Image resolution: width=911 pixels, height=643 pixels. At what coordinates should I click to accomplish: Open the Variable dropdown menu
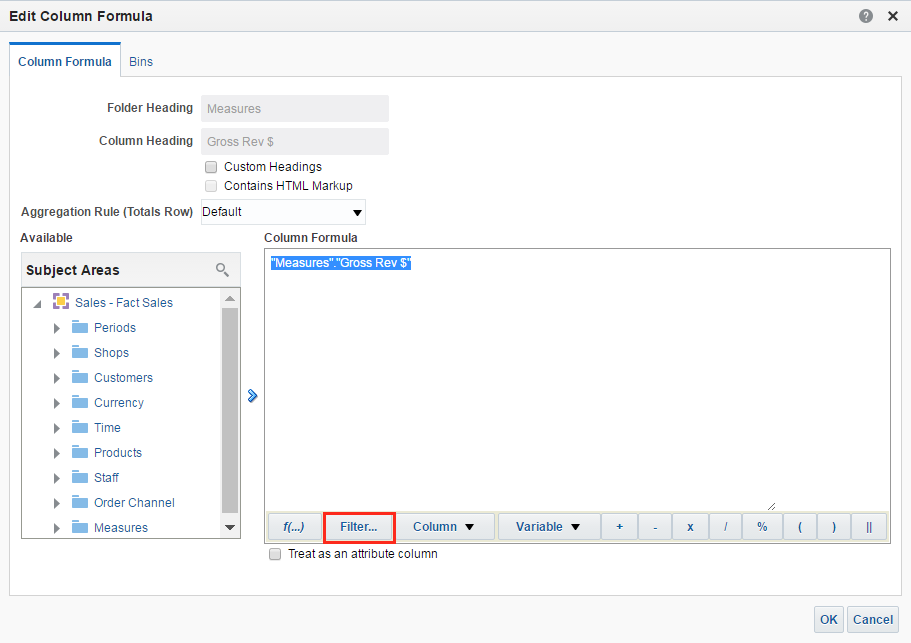pos(548,527)
